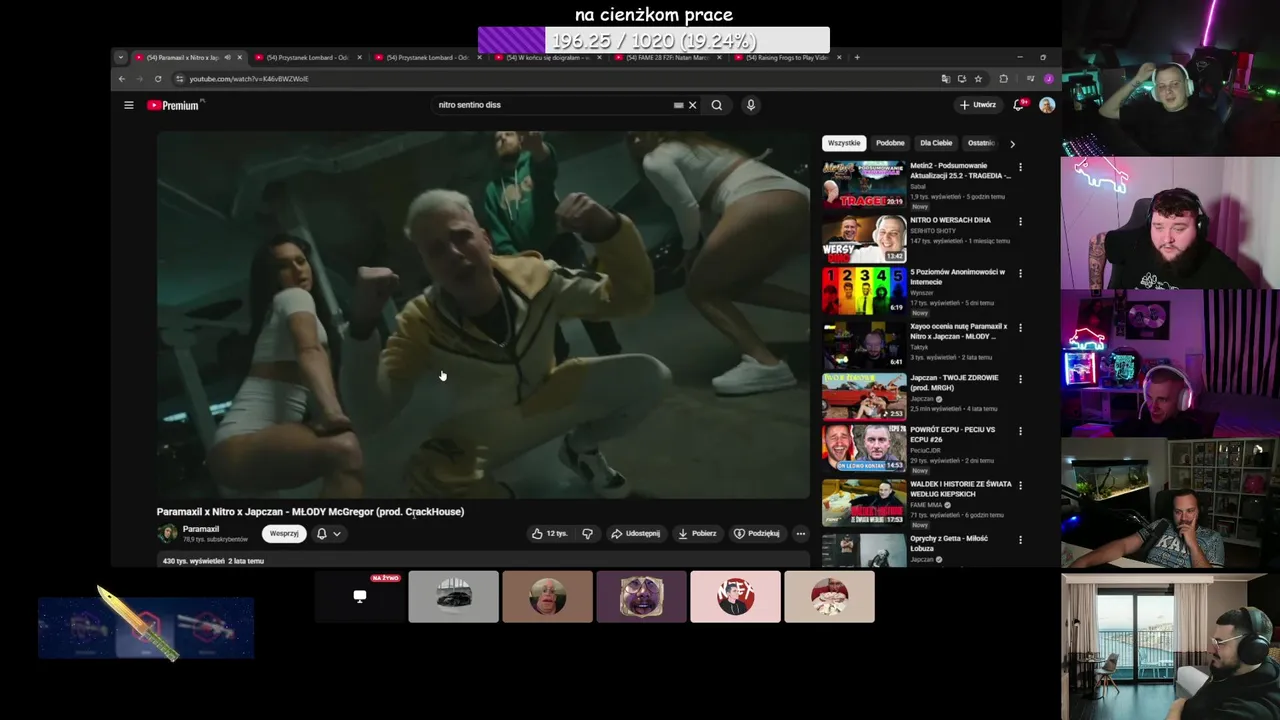This screenshot has width=1280, height=720.
Task: Open the Utwórz create button
Action: (x=978, y=105)
